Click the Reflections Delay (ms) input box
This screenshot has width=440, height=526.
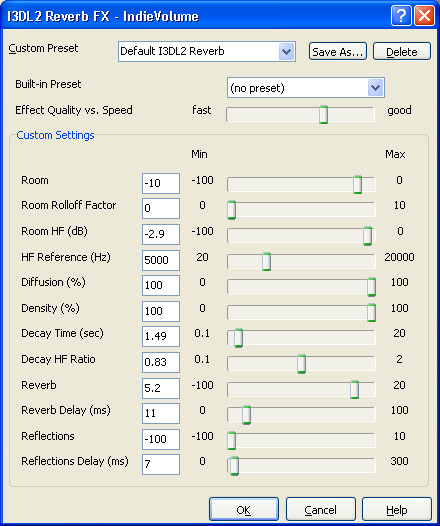tap(161, 464)
